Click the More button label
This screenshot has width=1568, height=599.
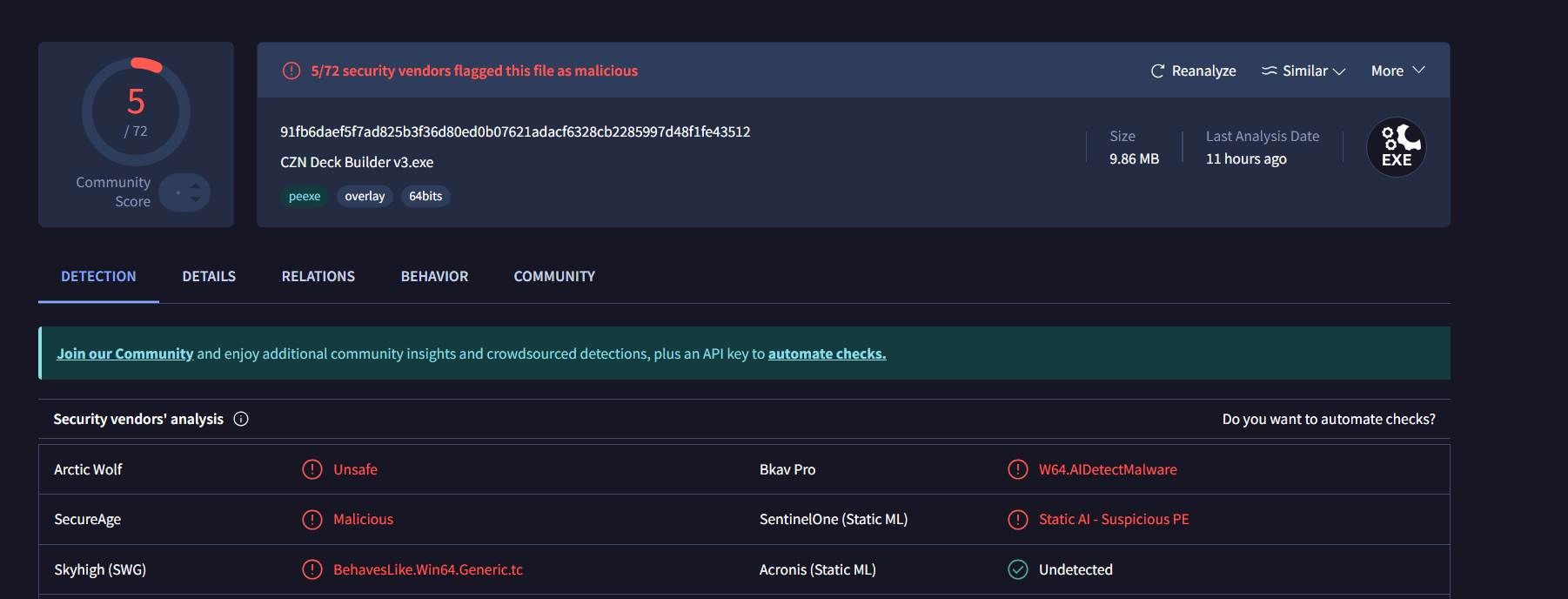pyautogui.click(x=1387, y=71)
